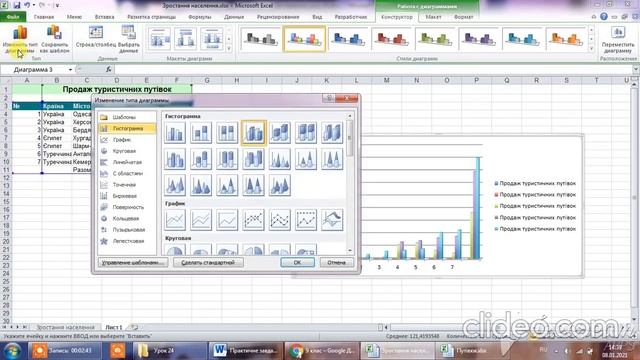Image resolution: width=640 pixels, height=360 pixels.
Task: Open Лист 1 sheet tab
Action: click(114, 327)
